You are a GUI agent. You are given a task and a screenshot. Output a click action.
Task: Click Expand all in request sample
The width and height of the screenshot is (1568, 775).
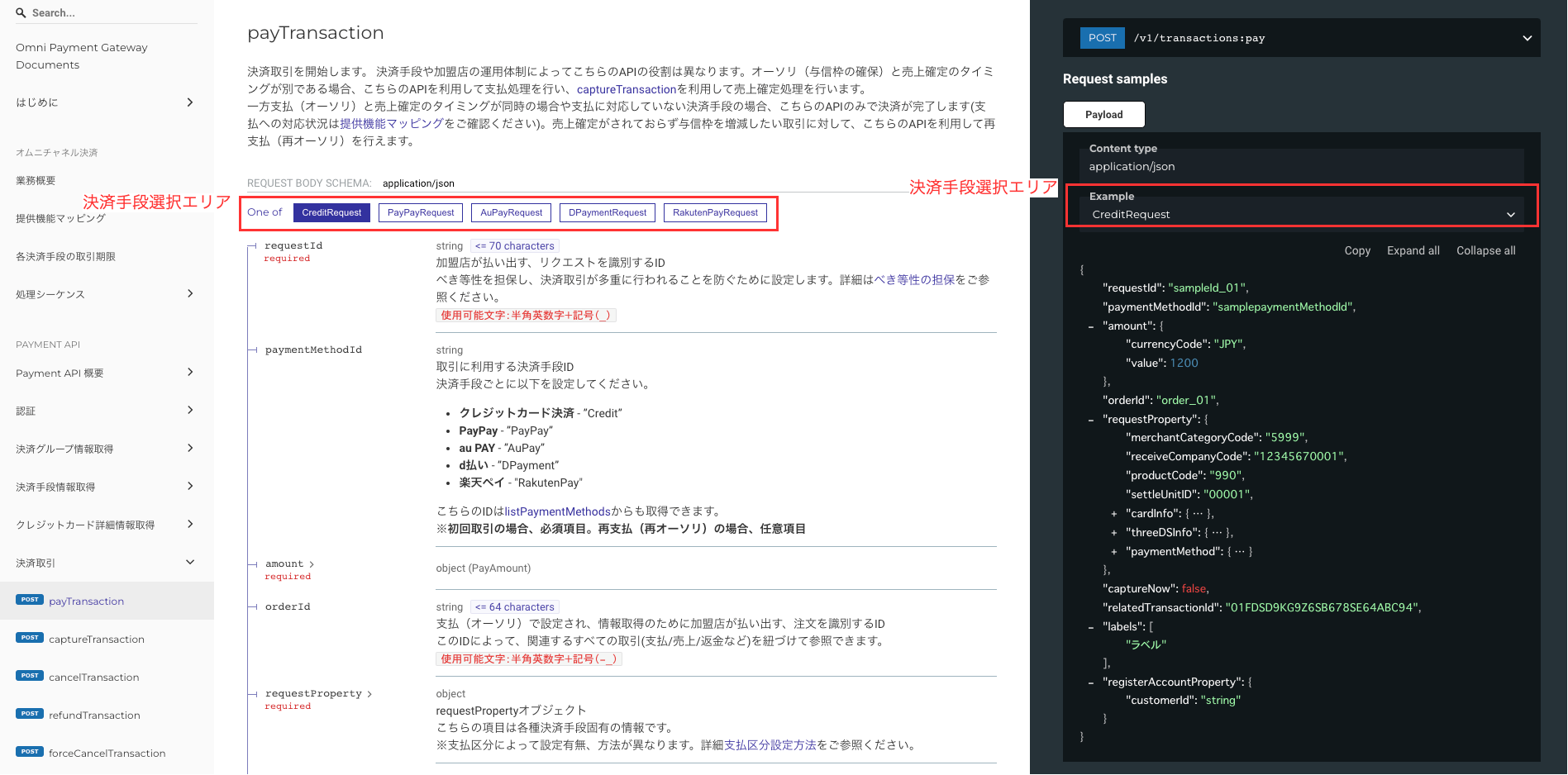1413,251
